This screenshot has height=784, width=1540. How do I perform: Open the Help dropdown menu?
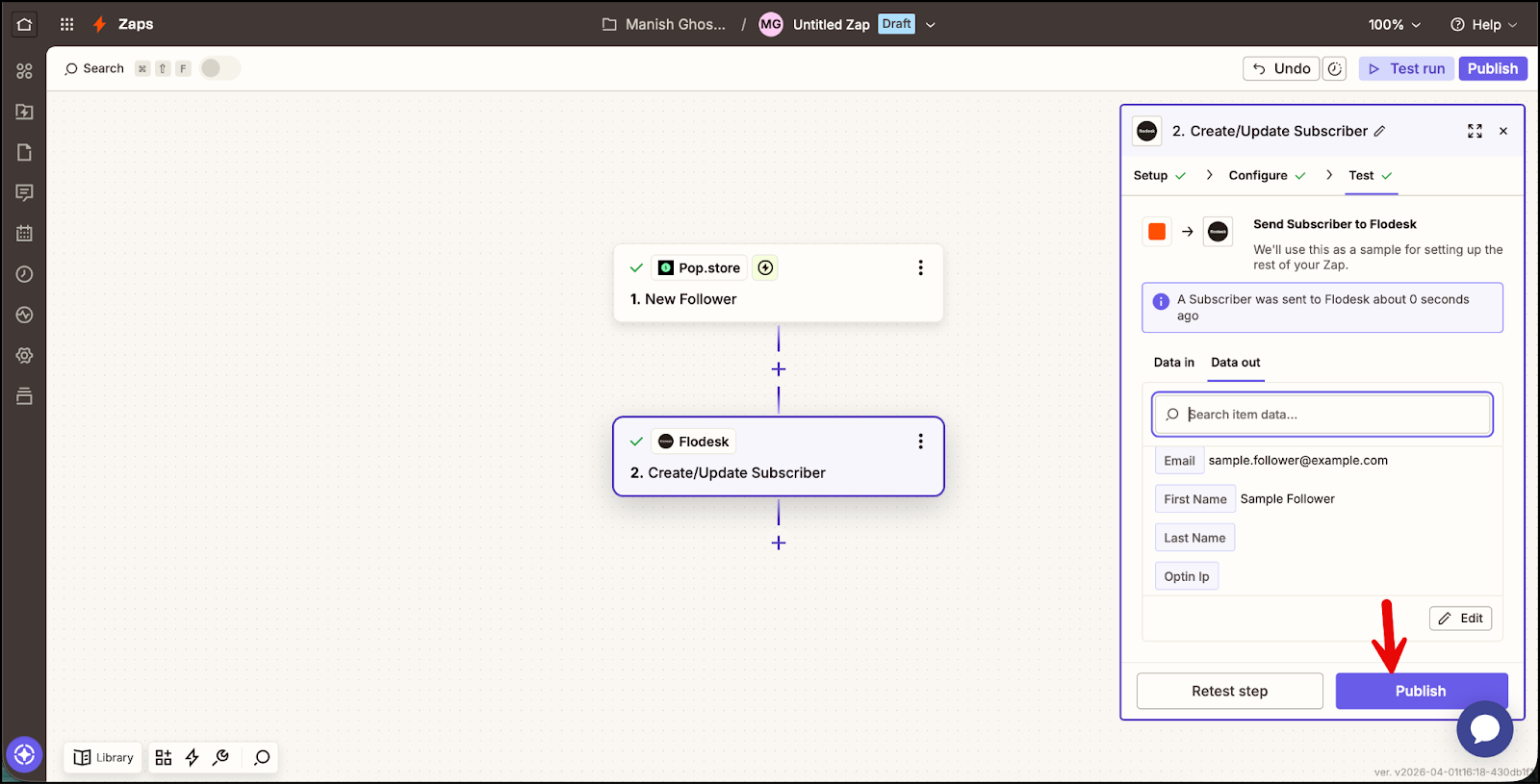tap(1483, 25)
